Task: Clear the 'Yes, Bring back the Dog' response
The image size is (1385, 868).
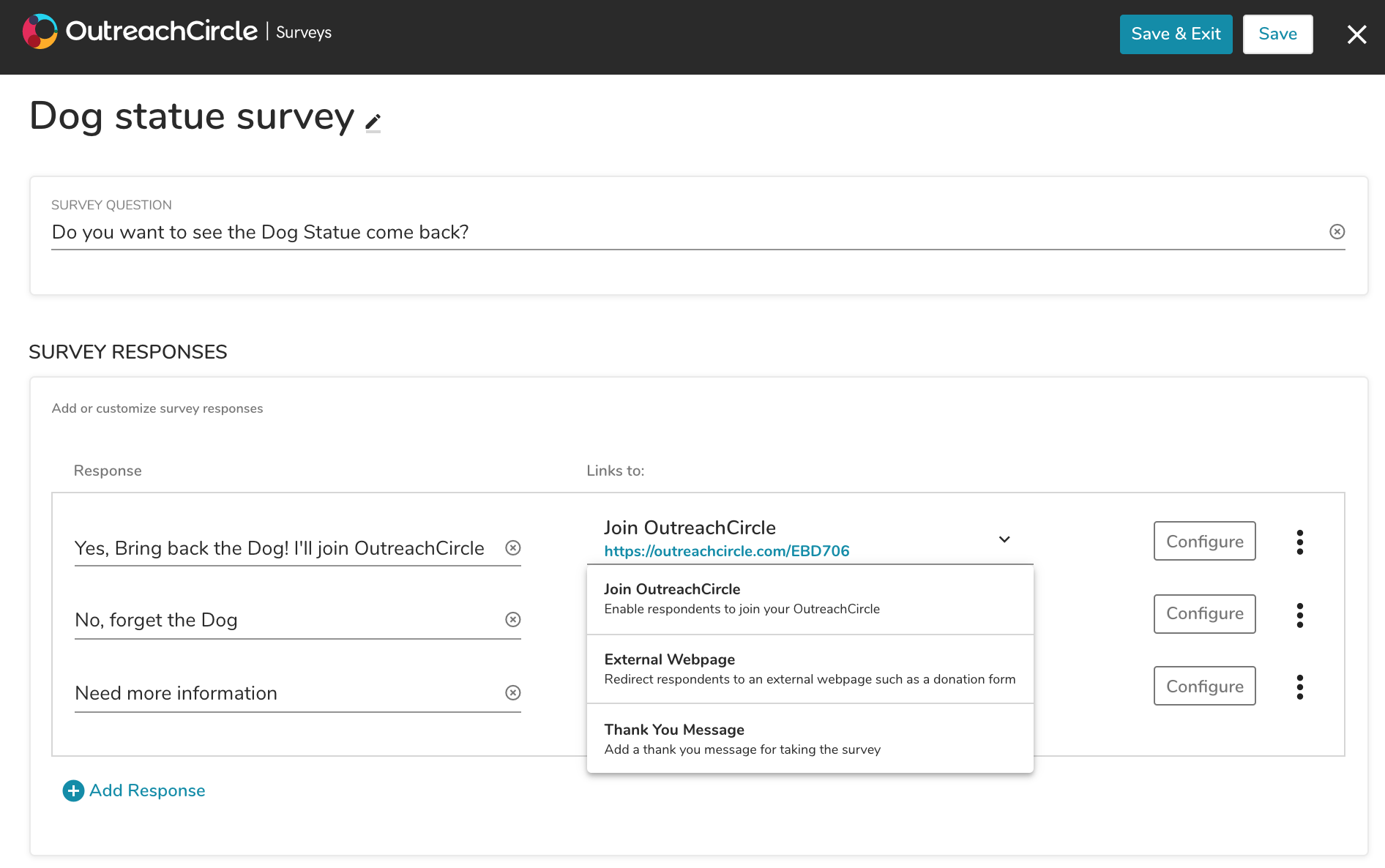Action: coord(513,547)
